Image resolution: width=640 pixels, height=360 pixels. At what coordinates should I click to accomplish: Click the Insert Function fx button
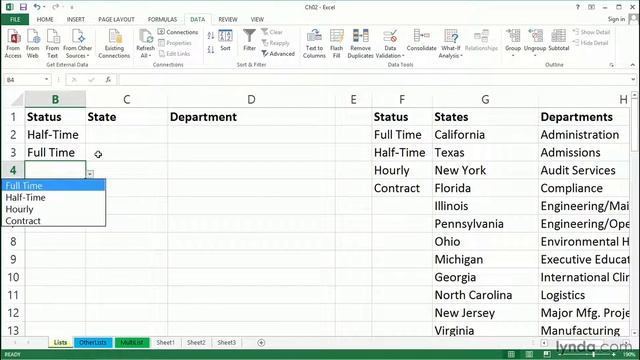(108, 80)
